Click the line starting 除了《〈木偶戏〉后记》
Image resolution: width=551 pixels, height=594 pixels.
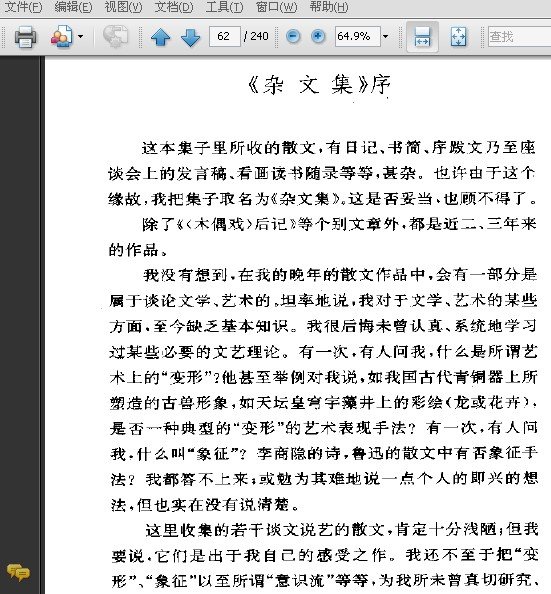339,224
